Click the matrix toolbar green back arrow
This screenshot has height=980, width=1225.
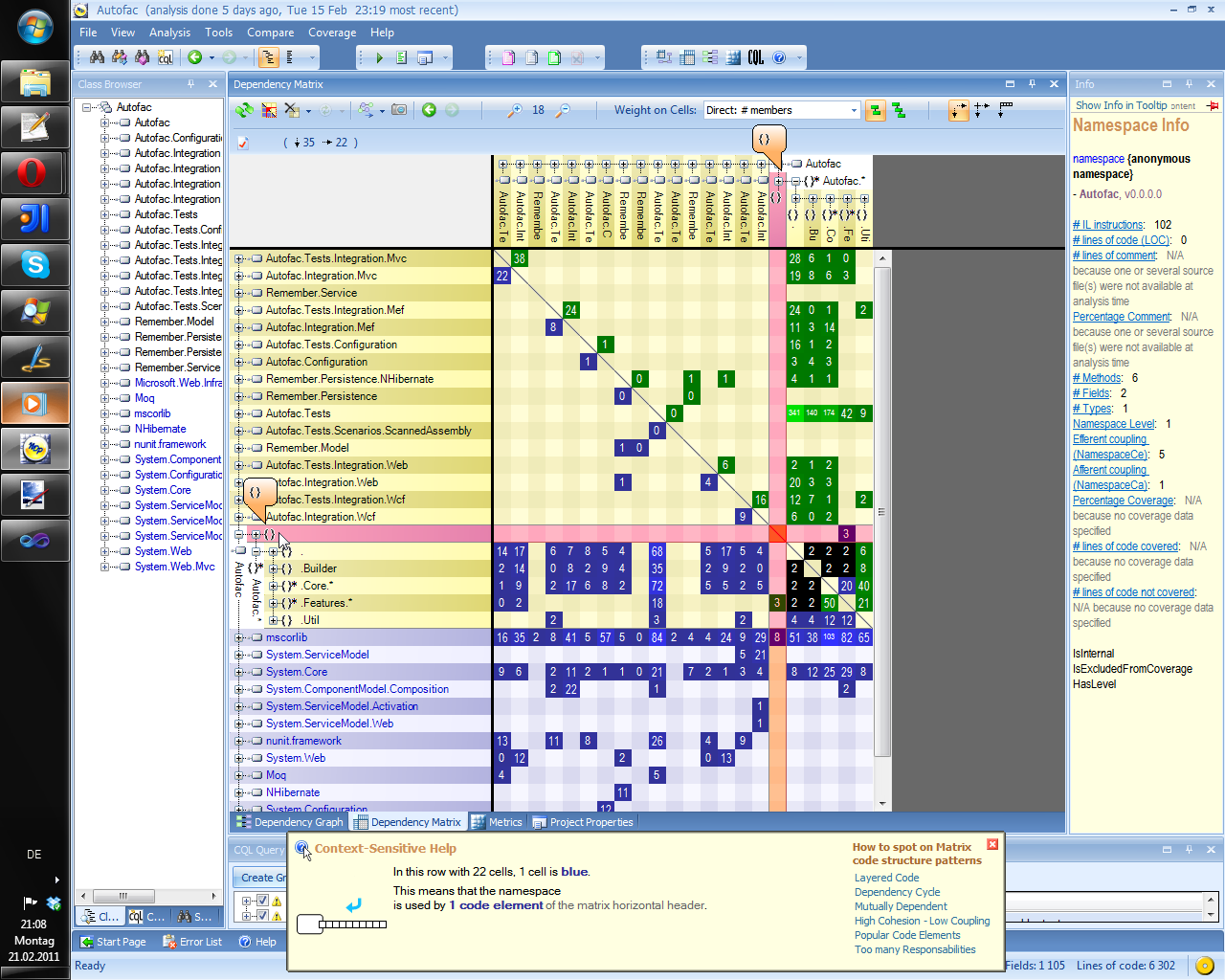pyautogui.click(x=429, y=110)
